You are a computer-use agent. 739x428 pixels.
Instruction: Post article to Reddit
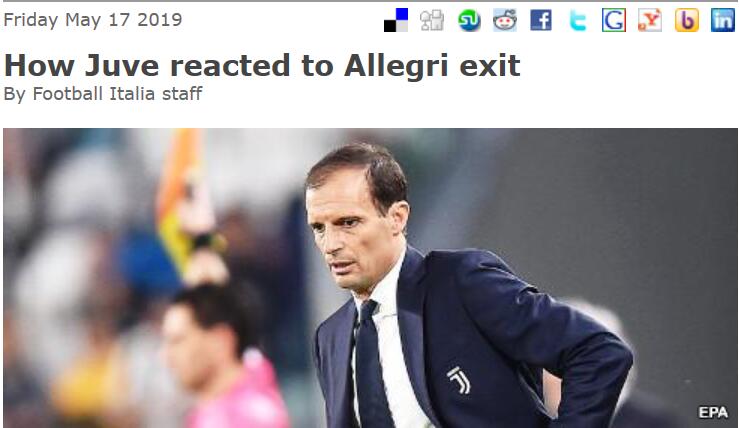[x=505, y=20]
